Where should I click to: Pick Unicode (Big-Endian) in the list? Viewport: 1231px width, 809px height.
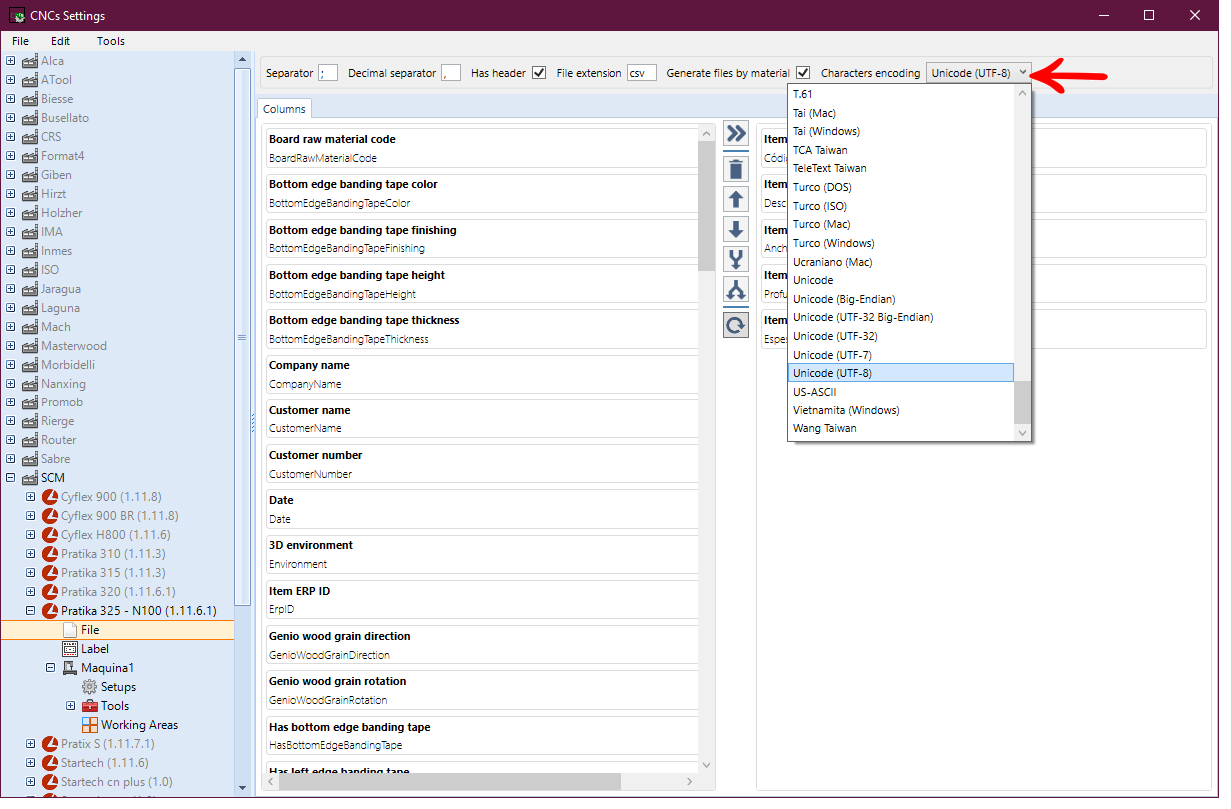[901, 299]
